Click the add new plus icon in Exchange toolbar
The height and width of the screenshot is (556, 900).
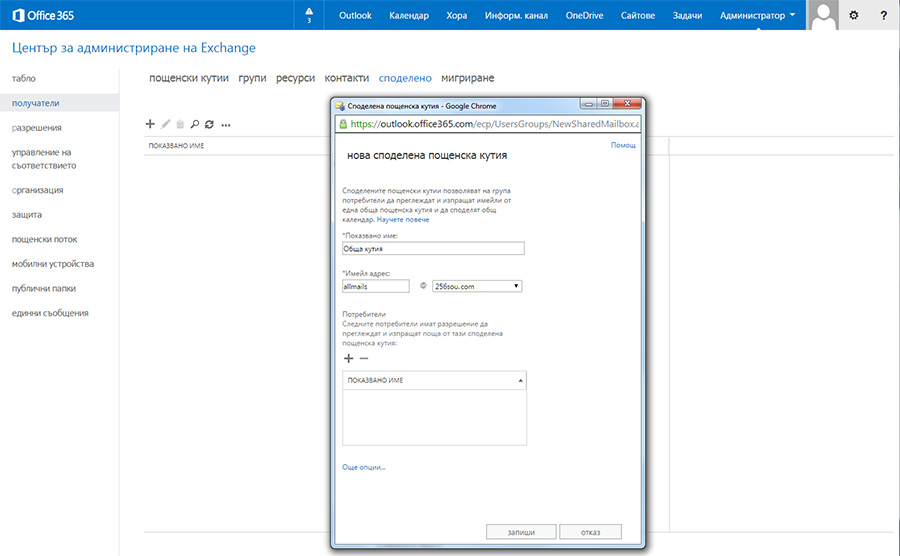(x=150, y=124)
